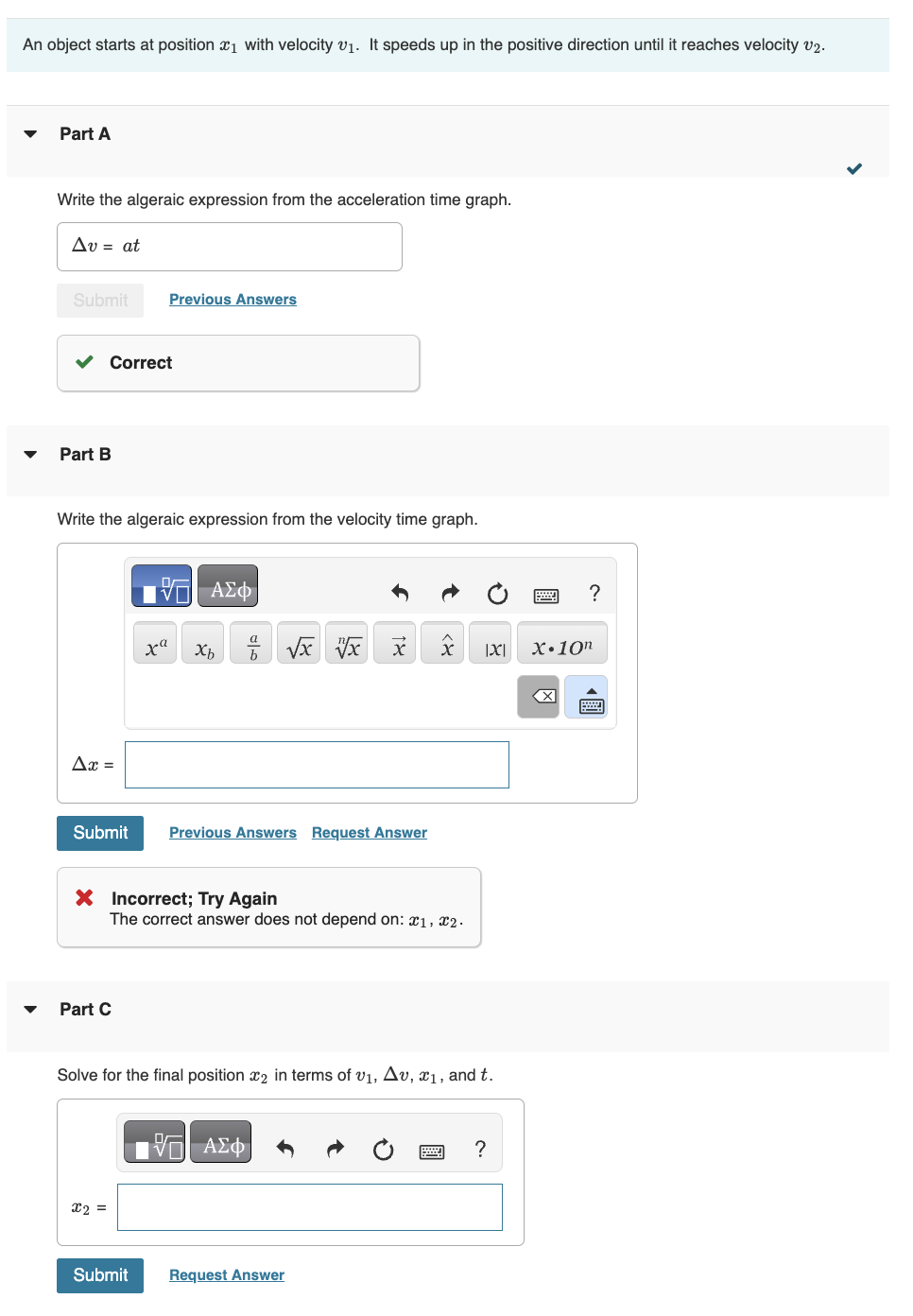Insert a square root symbol
Screen dimensions: 913x1316
299,643
